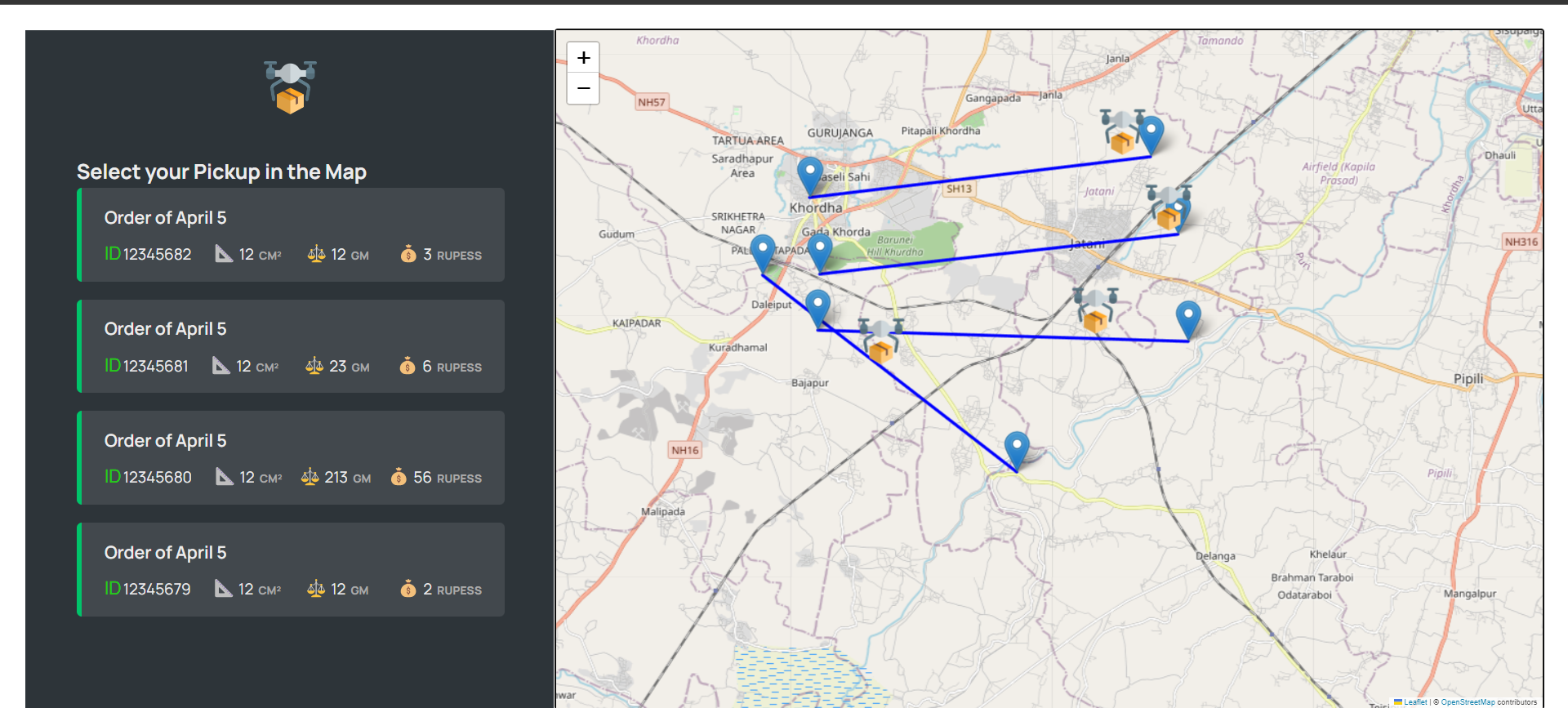
Task: Select the drone icon just south of Jatani
Action: pos(1095,309)
